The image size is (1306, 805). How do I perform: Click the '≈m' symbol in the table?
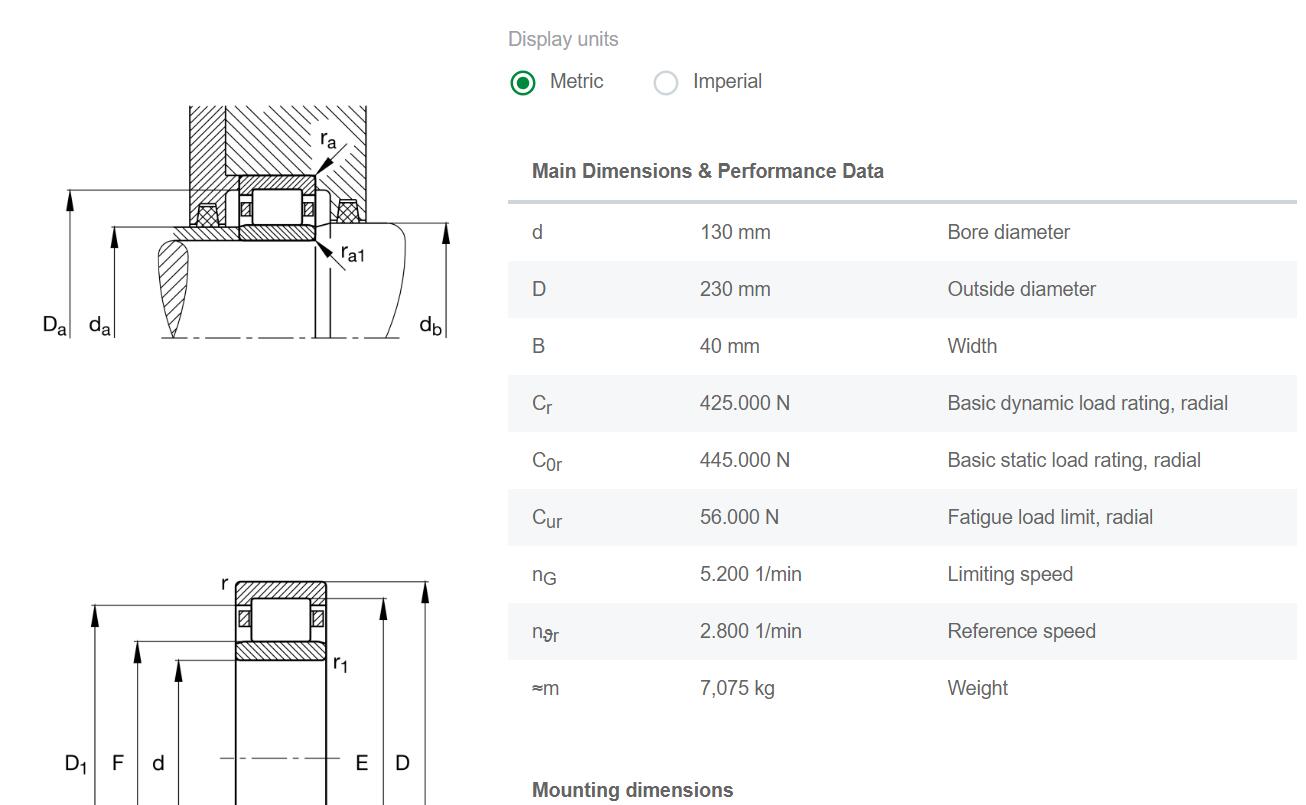pyautogui.click(x=546, y=688)
